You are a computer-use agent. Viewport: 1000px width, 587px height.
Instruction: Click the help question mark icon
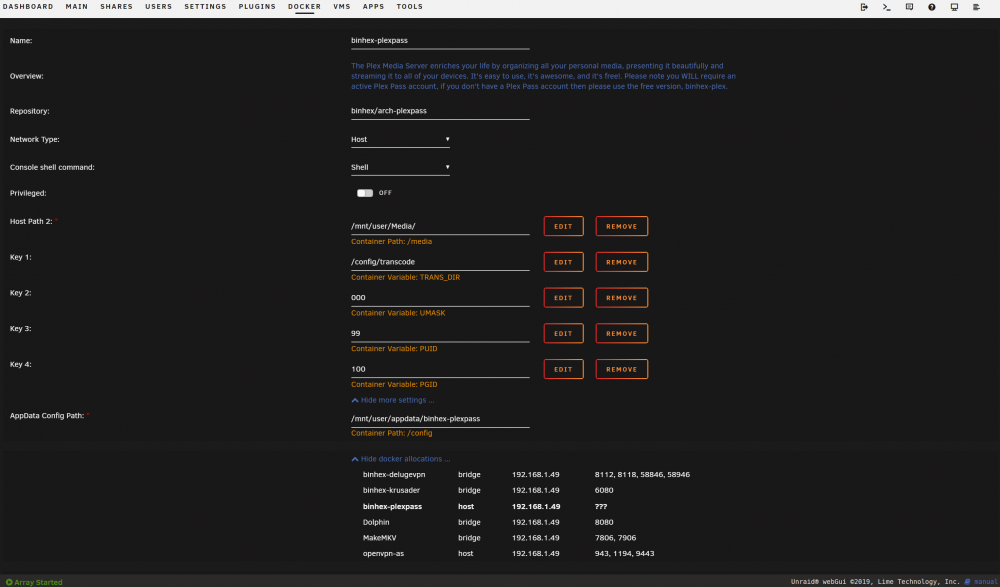click(x=932, y=7)
